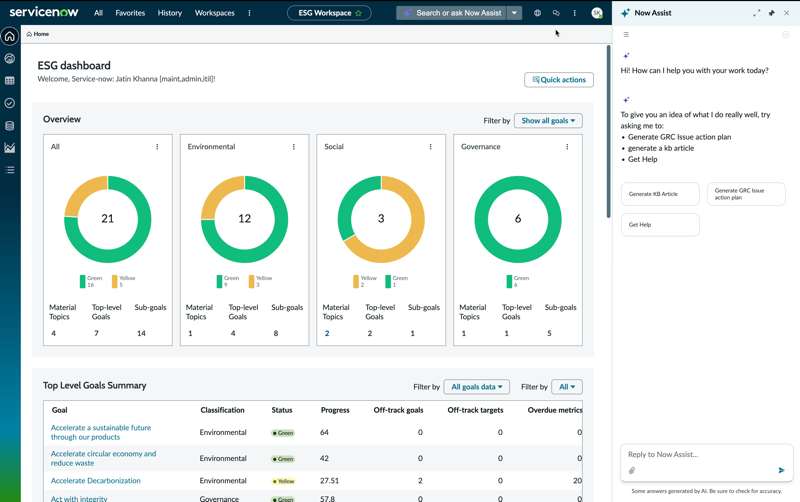Open the analytics chart sidebar icon
Screen dimensions: 800x502
(10, 148)
